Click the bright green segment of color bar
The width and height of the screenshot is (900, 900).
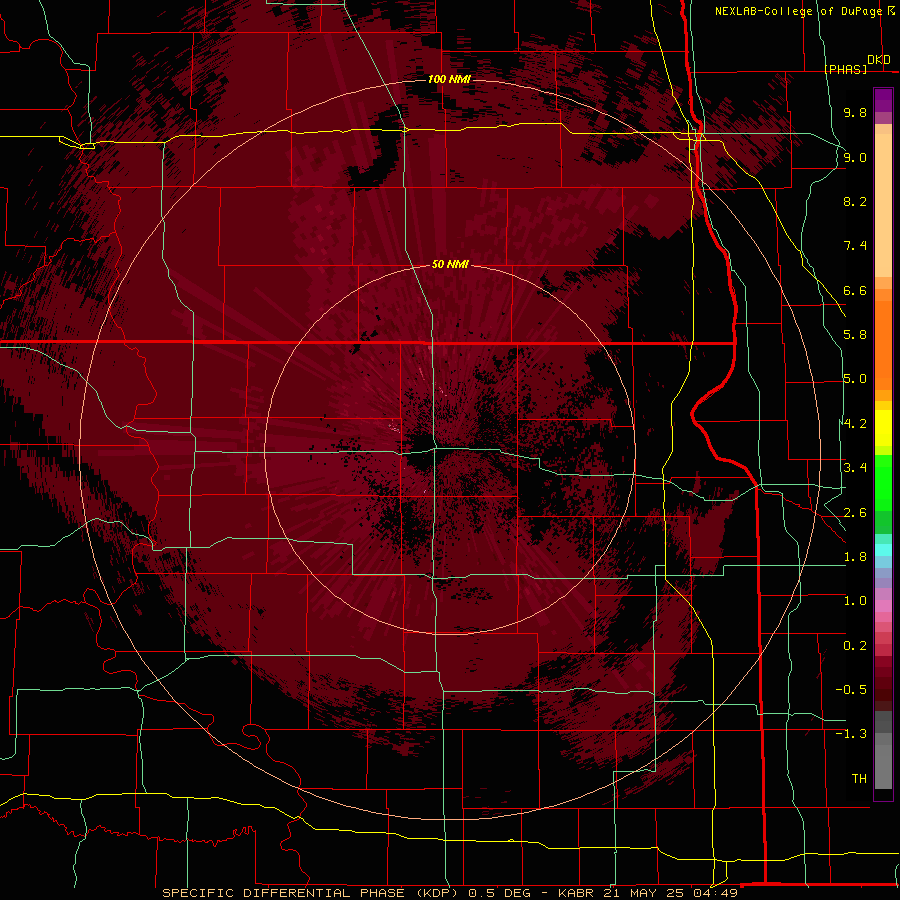tap(883, 485)
